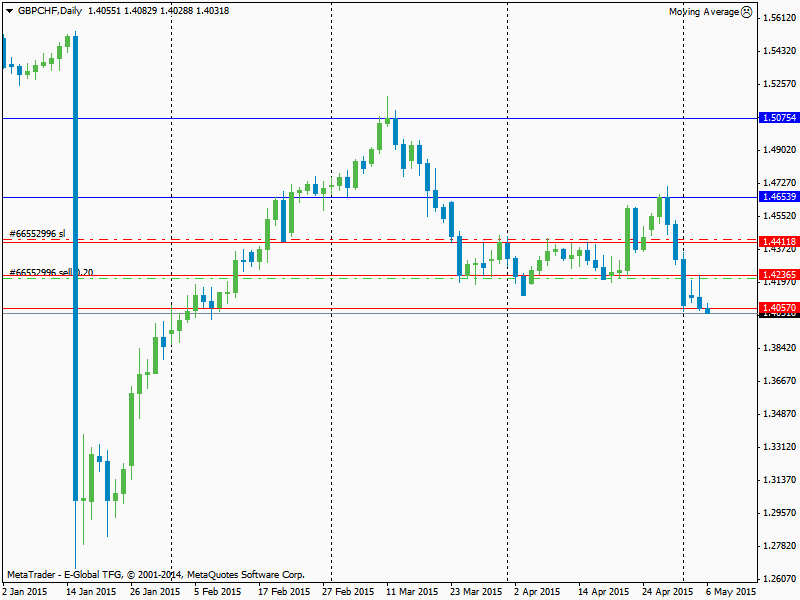This screenshot has height=600, width=800.
Task: Click the #66552996 sell 0.20 order label
Action: pyautogui.click(x=51, y=272)
